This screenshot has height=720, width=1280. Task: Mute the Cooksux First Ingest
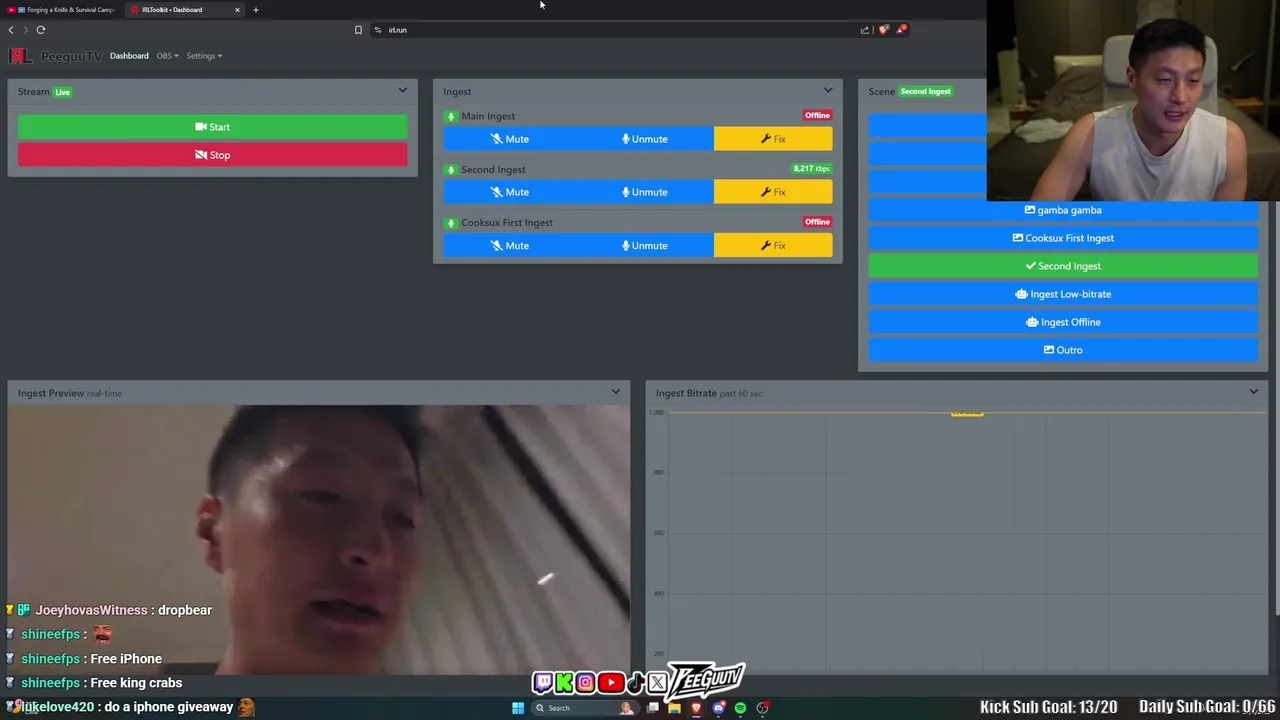pos(510,245)
